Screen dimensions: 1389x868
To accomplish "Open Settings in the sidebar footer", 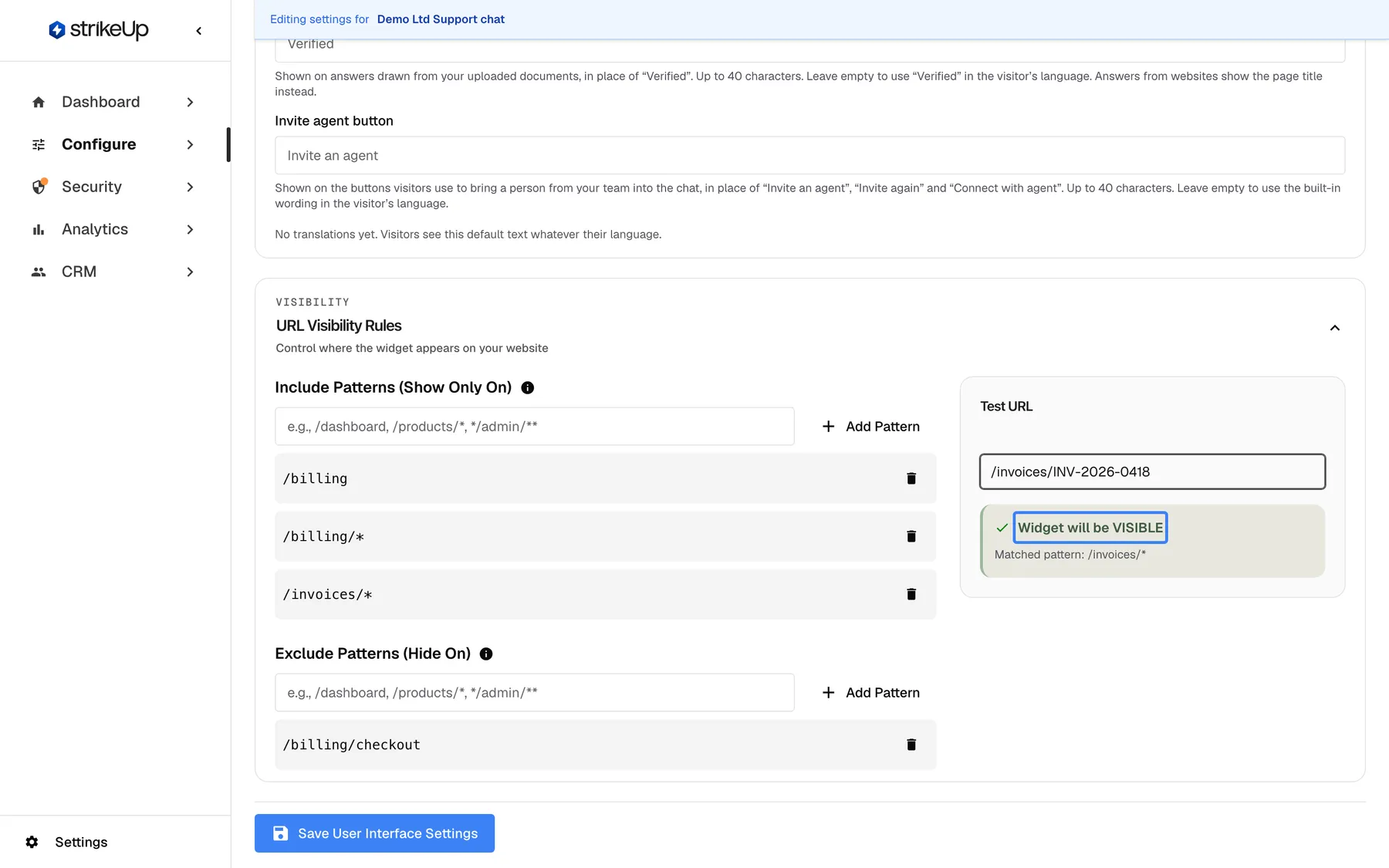I will pyautogui.click(x=81, y=842).
